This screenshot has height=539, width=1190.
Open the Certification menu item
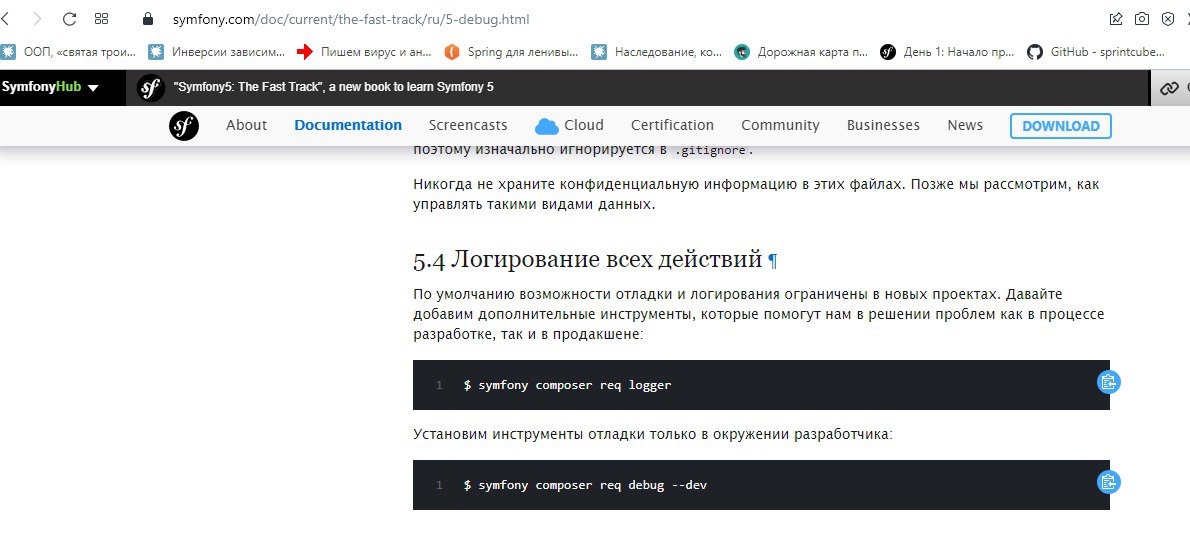(672, 125)
